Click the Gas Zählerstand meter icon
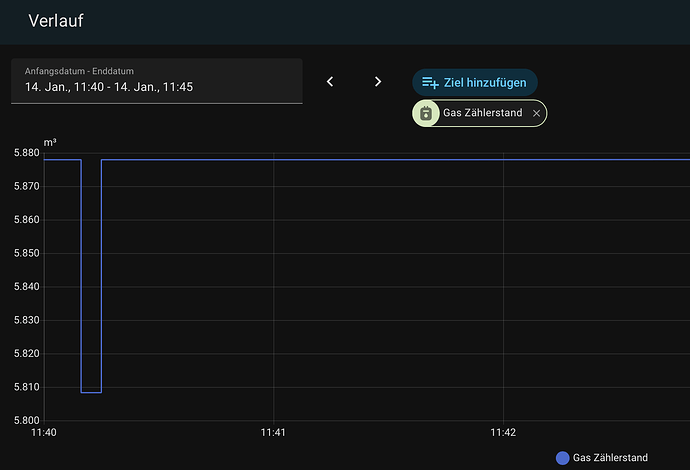This screenshot has height=470, width=690. [426, 113]
